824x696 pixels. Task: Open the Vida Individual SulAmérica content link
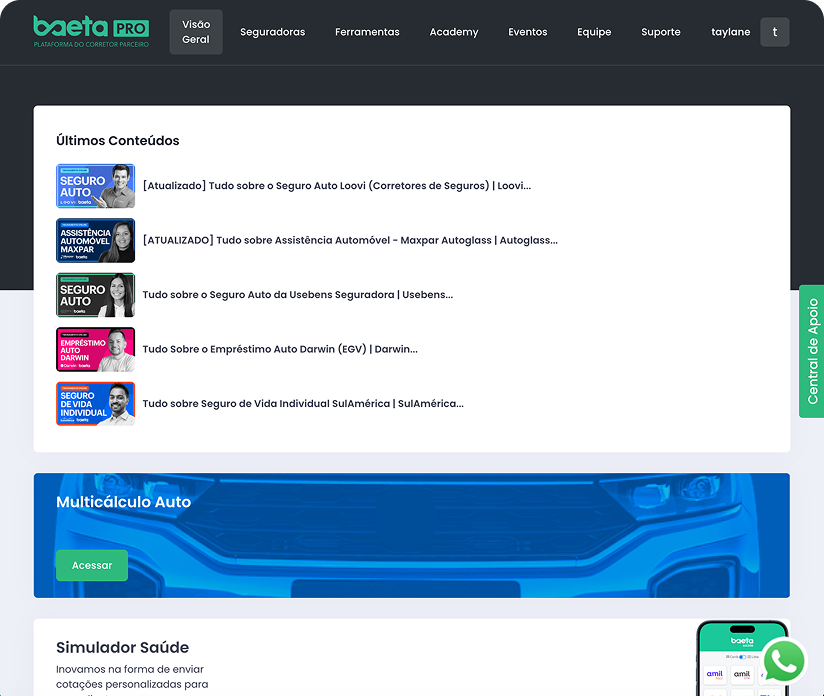click(x=303, y=404)
